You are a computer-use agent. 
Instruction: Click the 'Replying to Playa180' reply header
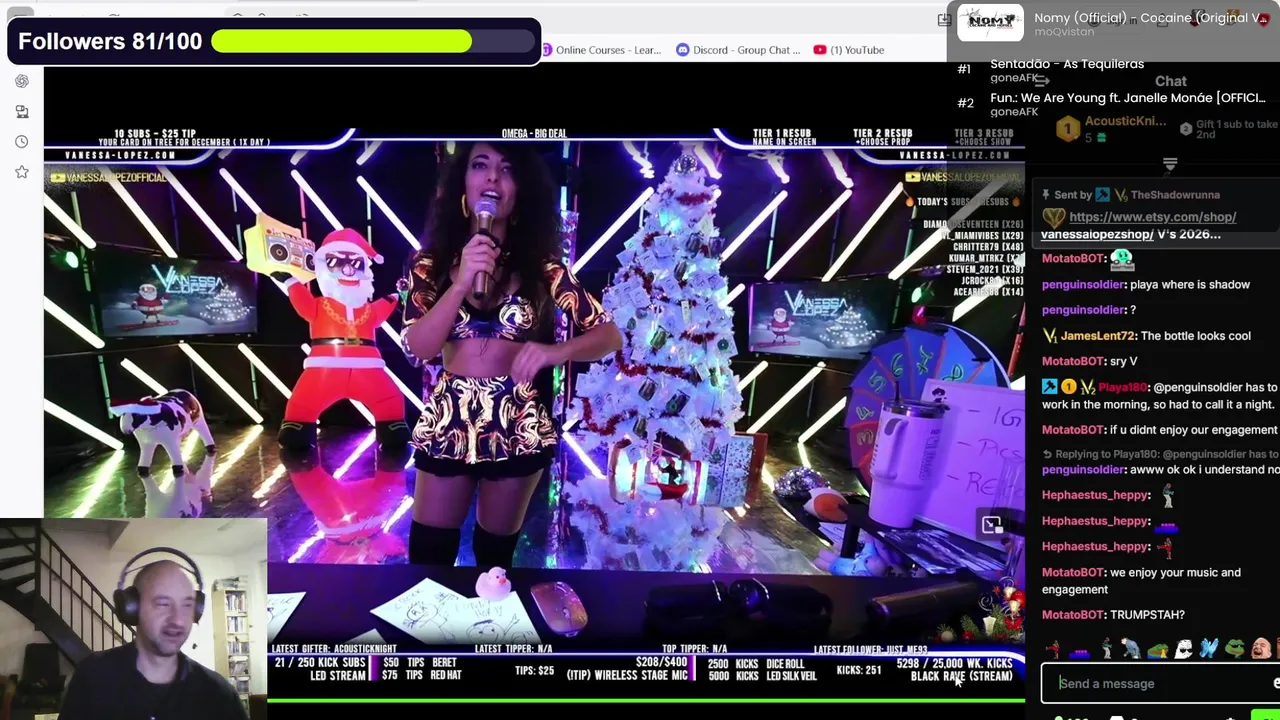click(1160, 454)
